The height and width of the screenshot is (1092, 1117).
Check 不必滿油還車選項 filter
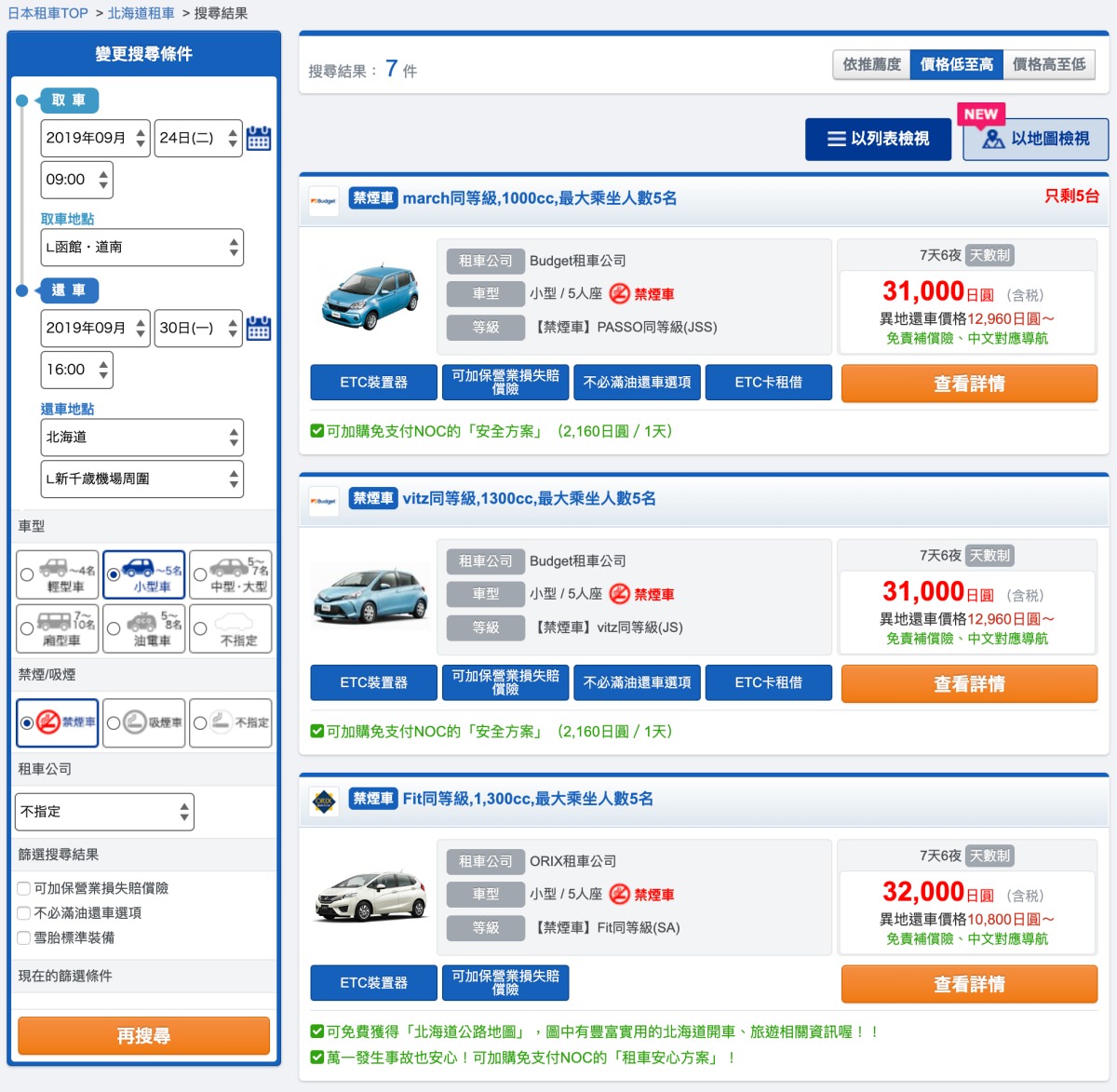coord(24,912)
